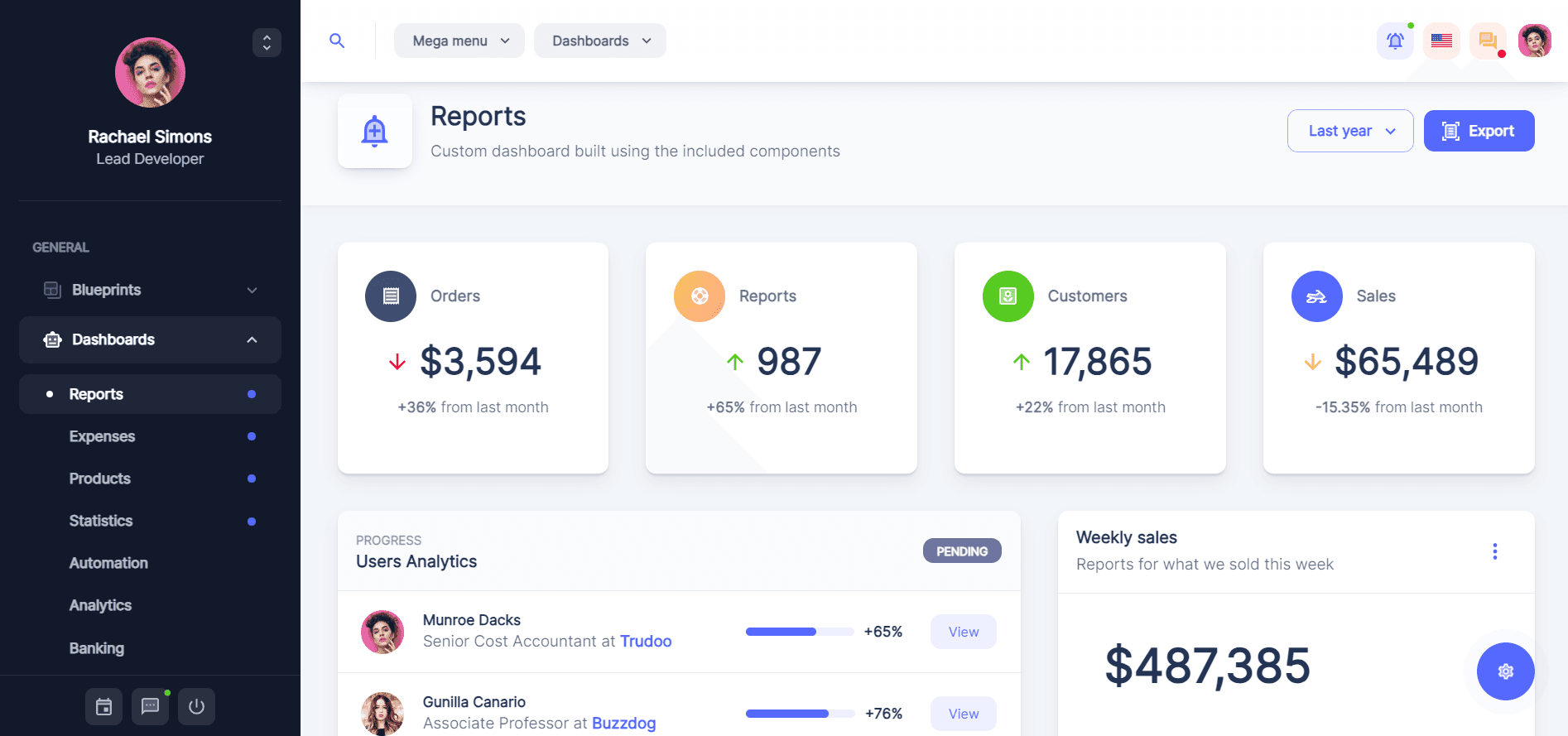
Task: Select Expenses in the sidebar menu
Action: pyautogui.click(x=102, y=436)
